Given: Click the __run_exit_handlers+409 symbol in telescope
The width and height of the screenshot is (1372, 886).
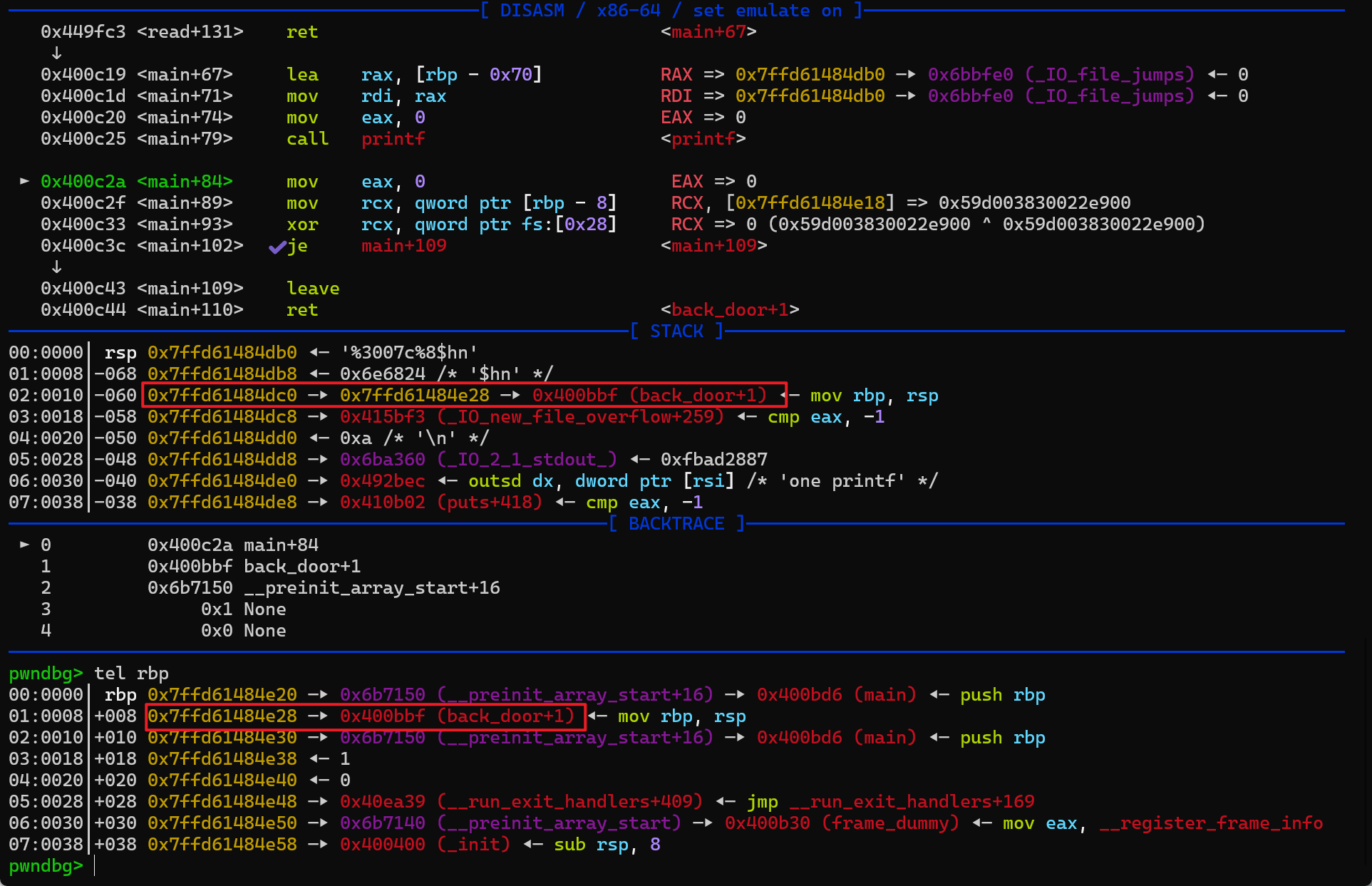Looking at the screenshot, I should [569, 802].
